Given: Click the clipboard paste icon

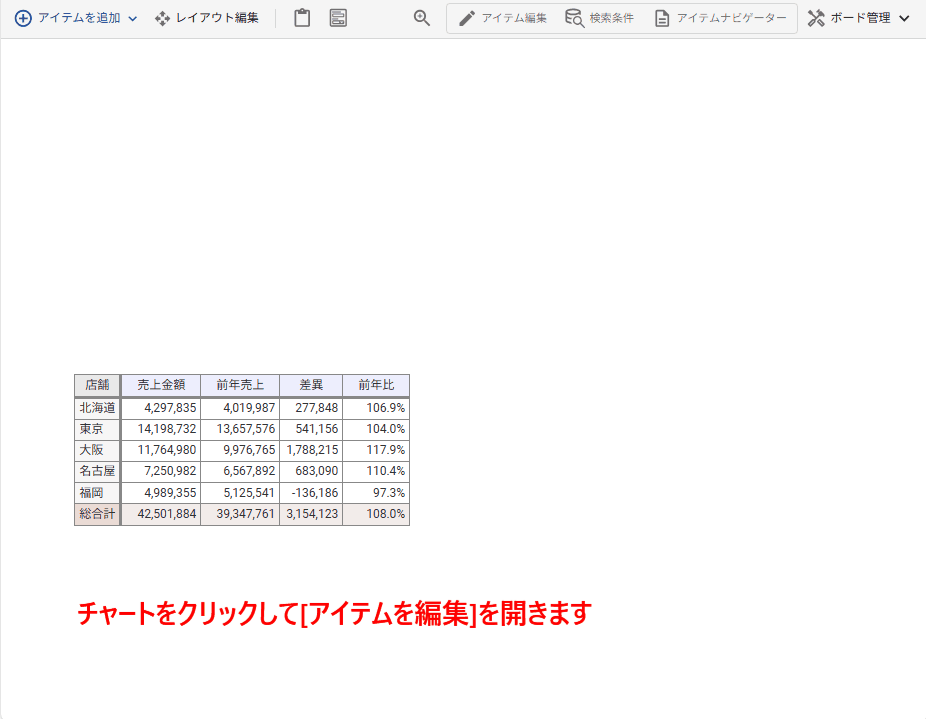Looking at the screenshot, I should click(302, 18).
